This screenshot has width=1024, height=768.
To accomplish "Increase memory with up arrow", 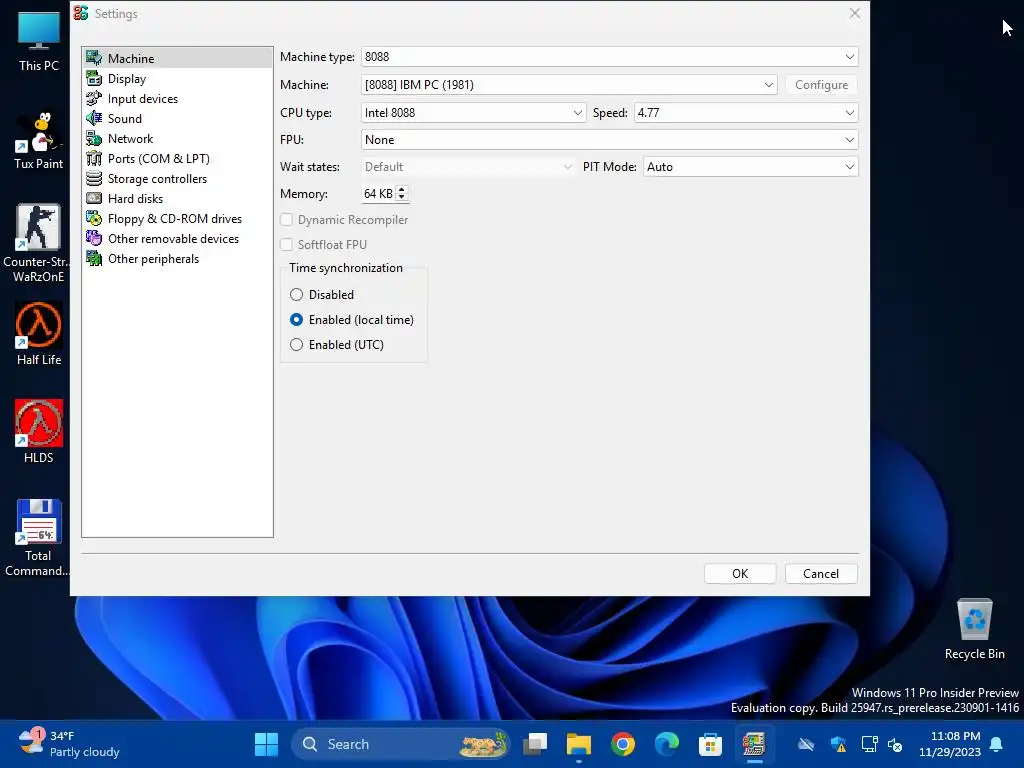I will click(x=402, y=189).
